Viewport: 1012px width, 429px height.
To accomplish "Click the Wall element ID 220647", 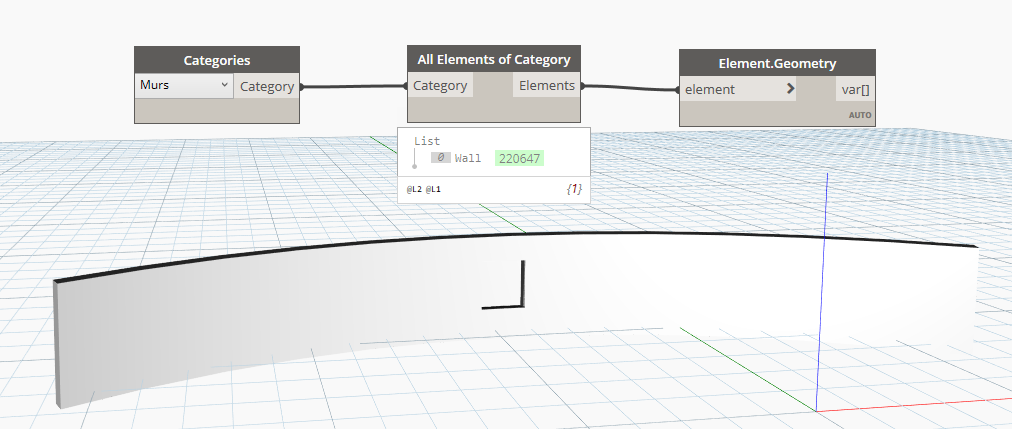I will point(520,158).
